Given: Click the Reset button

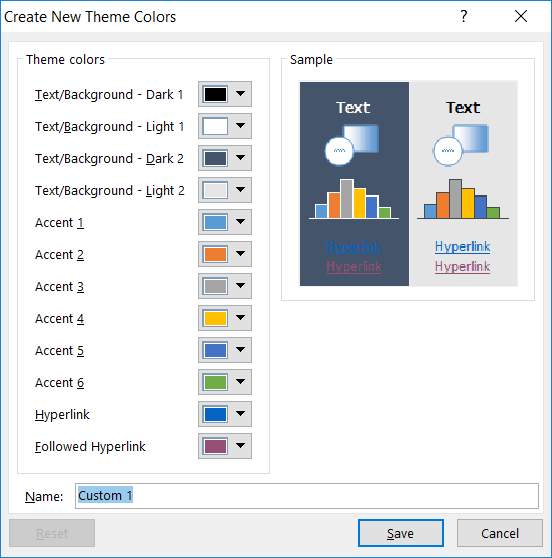Looking at the screenshot, I should pos(52,533).
